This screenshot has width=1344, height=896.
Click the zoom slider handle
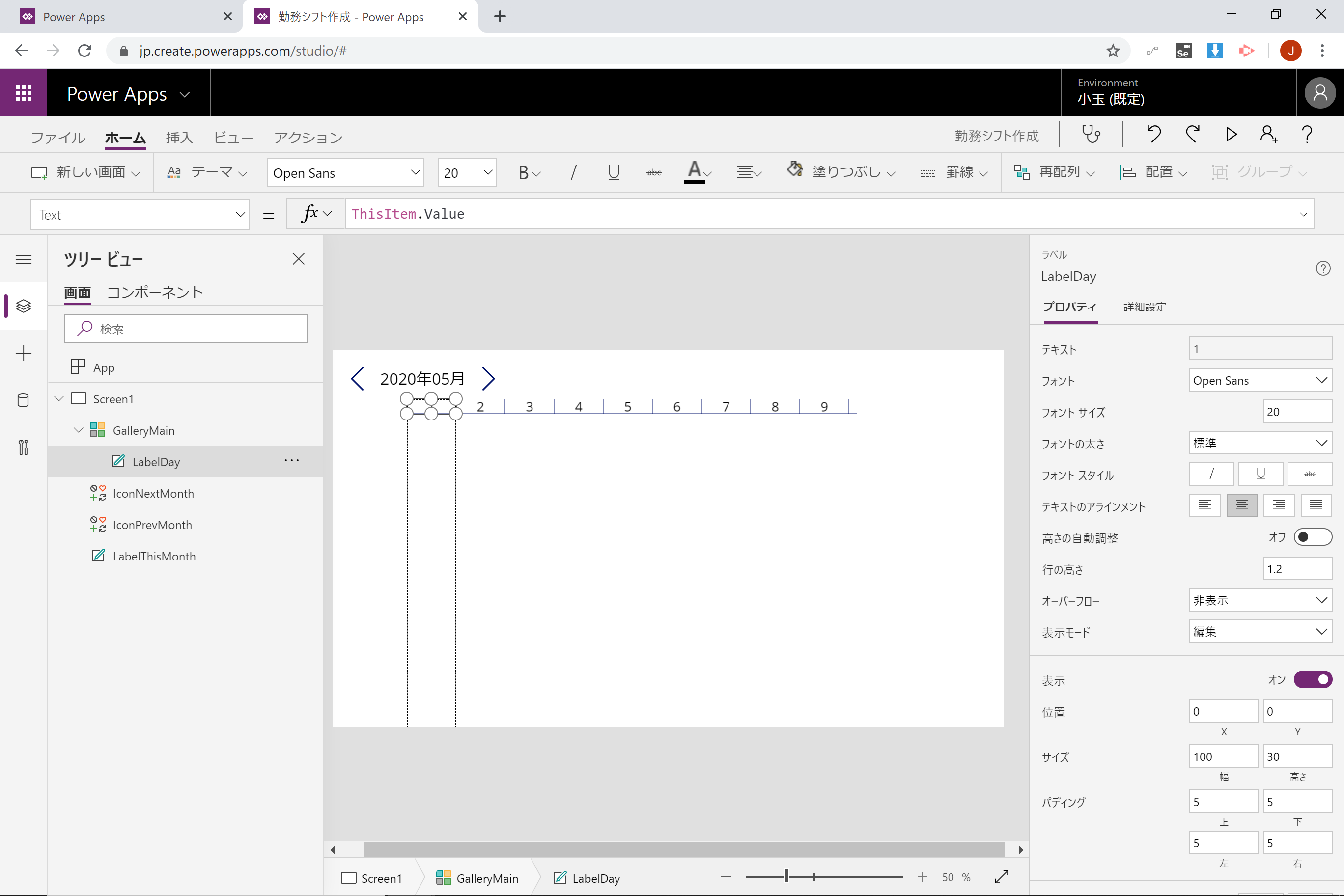coord(786,876)
